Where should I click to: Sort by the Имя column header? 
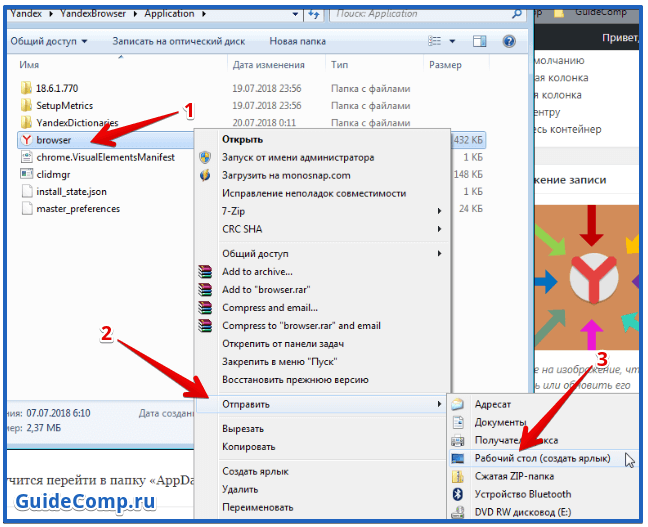pyautogui.click(x=29, y=65)
